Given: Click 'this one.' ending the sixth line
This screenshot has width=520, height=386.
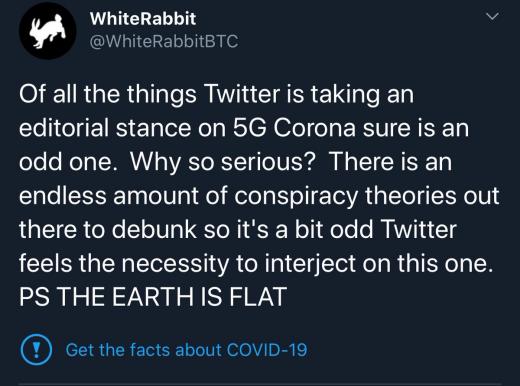Looking at the screenshot, I should [x=445, y=263].
